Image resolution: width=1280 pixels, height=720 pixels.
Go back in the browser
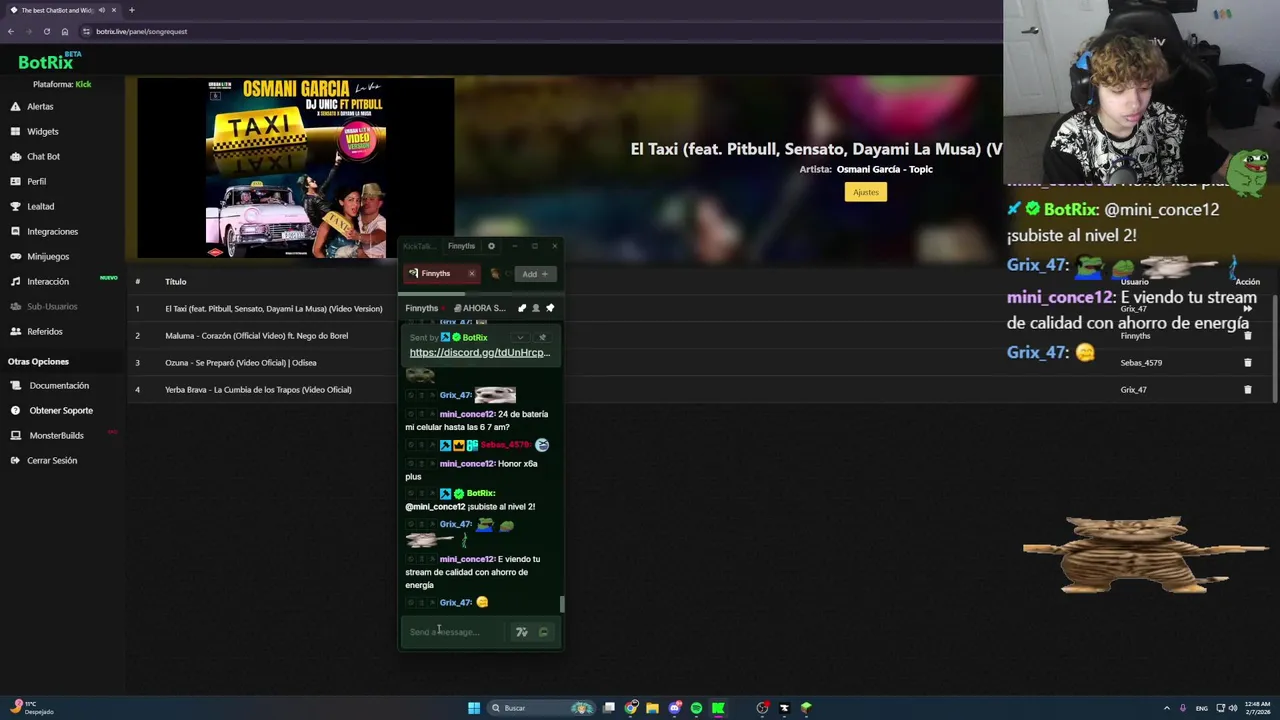click(10, 31)
